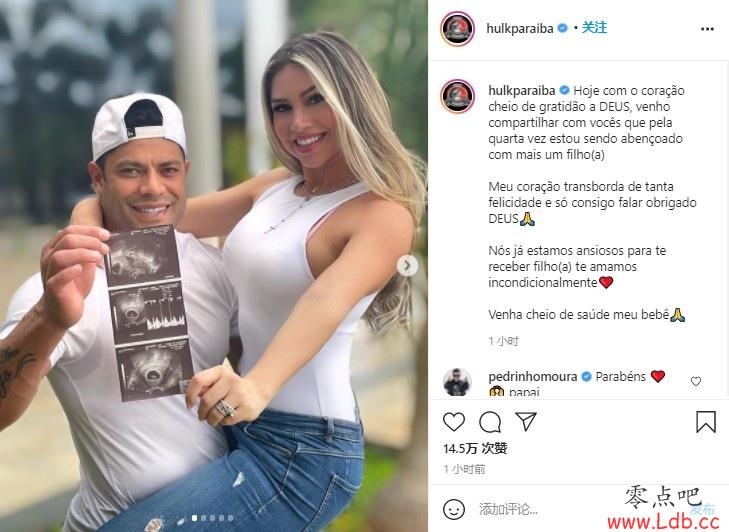Click hulkparaiba avatar beside the caption
Screen dimensions: 729x532
(457, 97)
